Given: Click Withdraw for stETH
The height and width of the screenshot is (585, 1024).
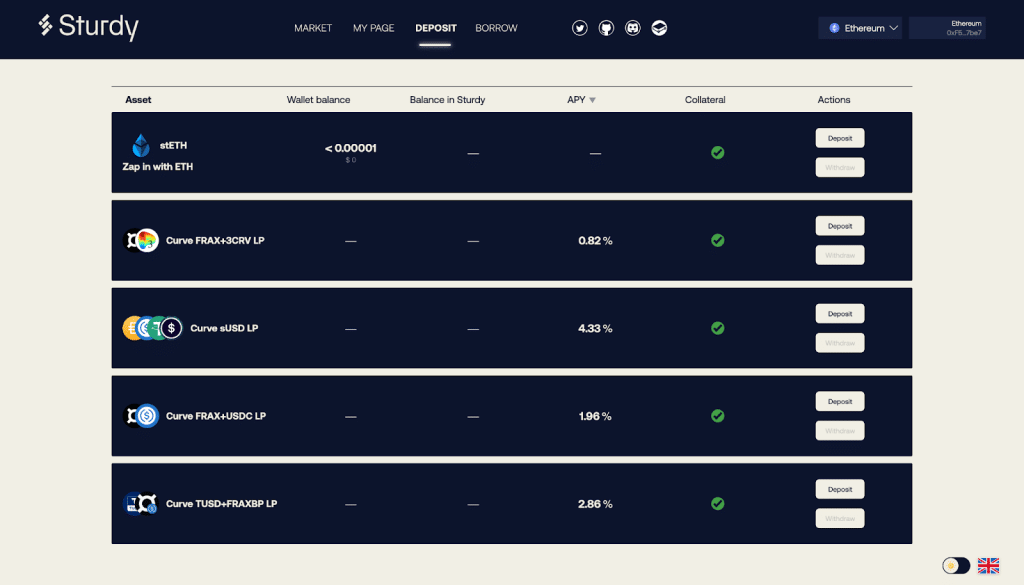Looking at the screenshot, I should 840,168.
